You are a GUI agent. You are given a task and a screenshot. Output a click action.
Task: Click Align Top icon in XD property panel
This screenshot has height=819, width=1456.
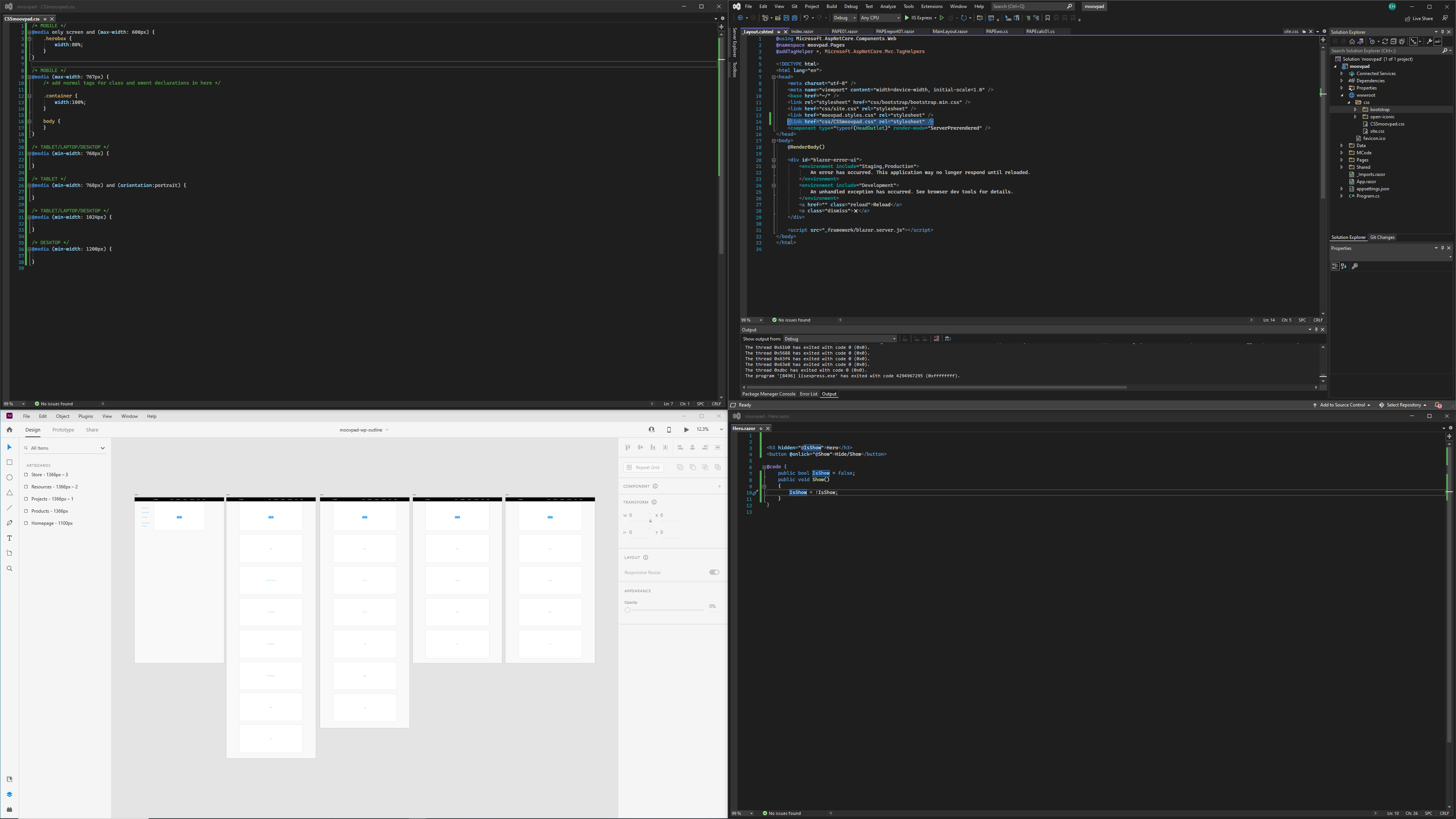coord(628,448)
